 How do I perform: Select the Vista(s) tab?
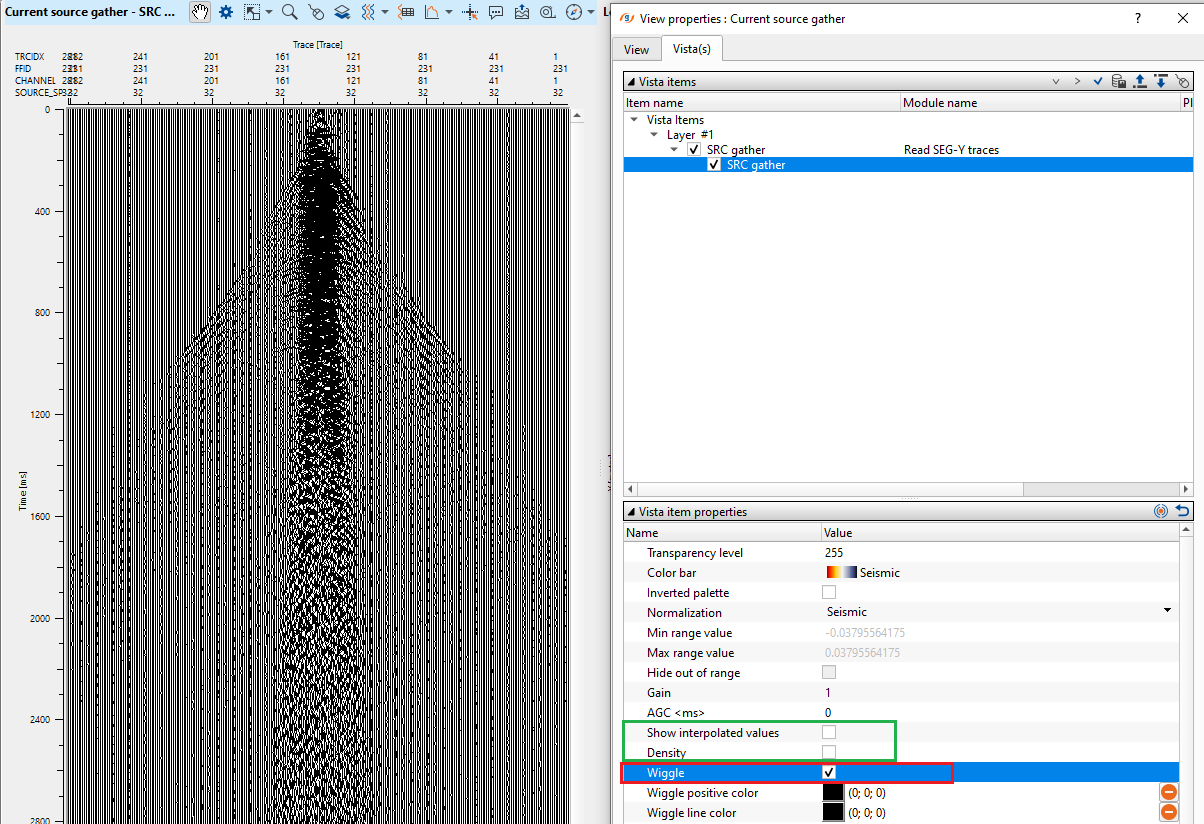tap(691, 49)
